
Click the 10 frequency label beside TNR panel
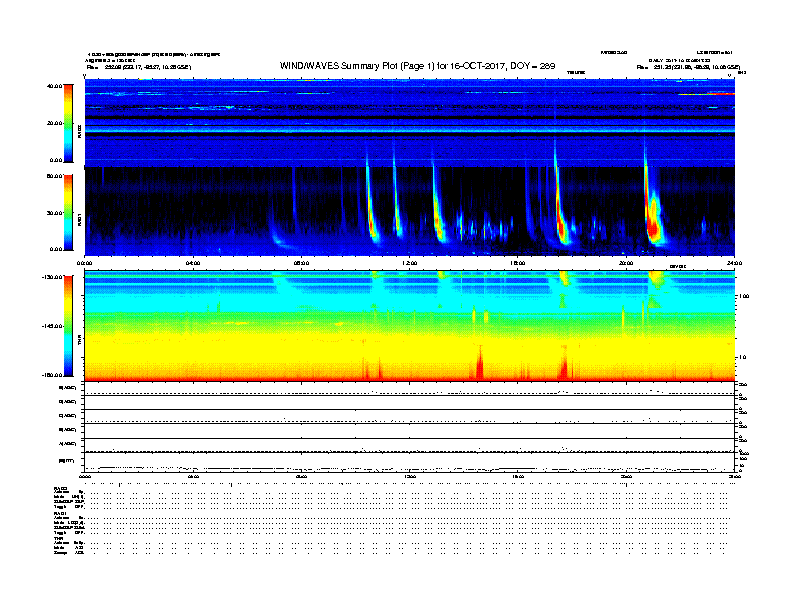pyautogui.click(x=742, y=357)
